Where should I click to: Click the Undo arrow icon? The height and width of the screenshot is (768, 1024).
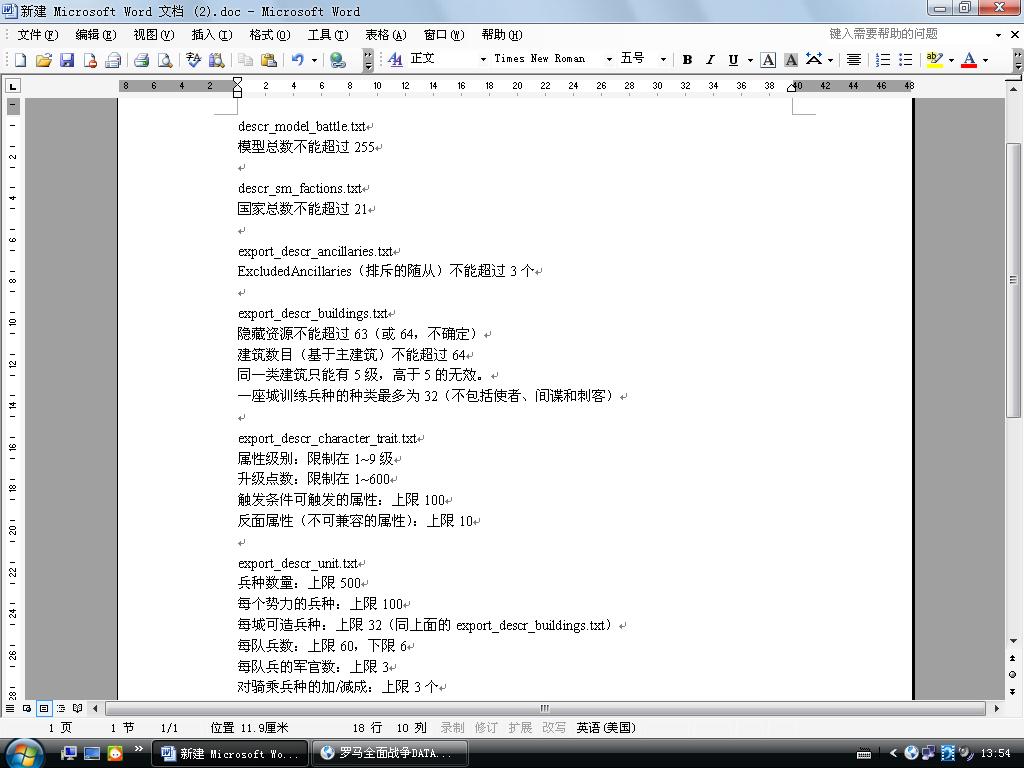click(x=297, y=60)
